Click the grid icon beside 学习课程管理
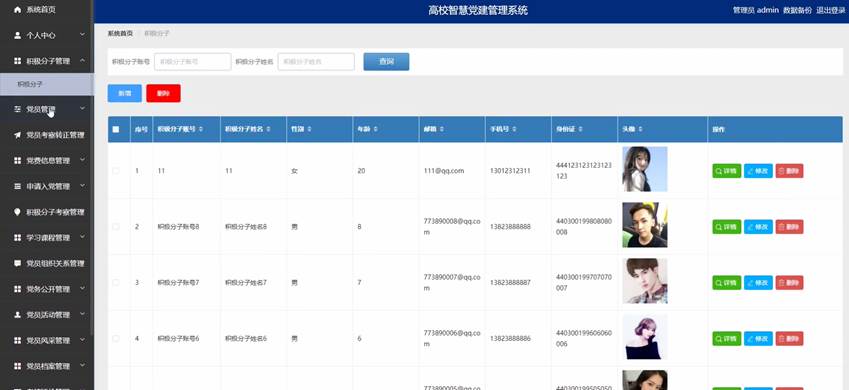The width and height of the screenshot is (849, 390). (17, 238)
